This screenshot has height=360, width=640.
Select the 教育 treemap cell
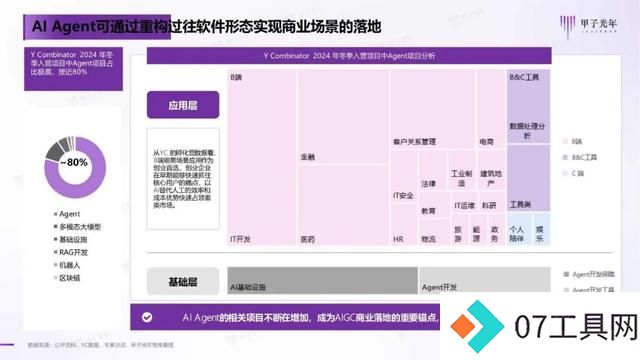(434, 205)
